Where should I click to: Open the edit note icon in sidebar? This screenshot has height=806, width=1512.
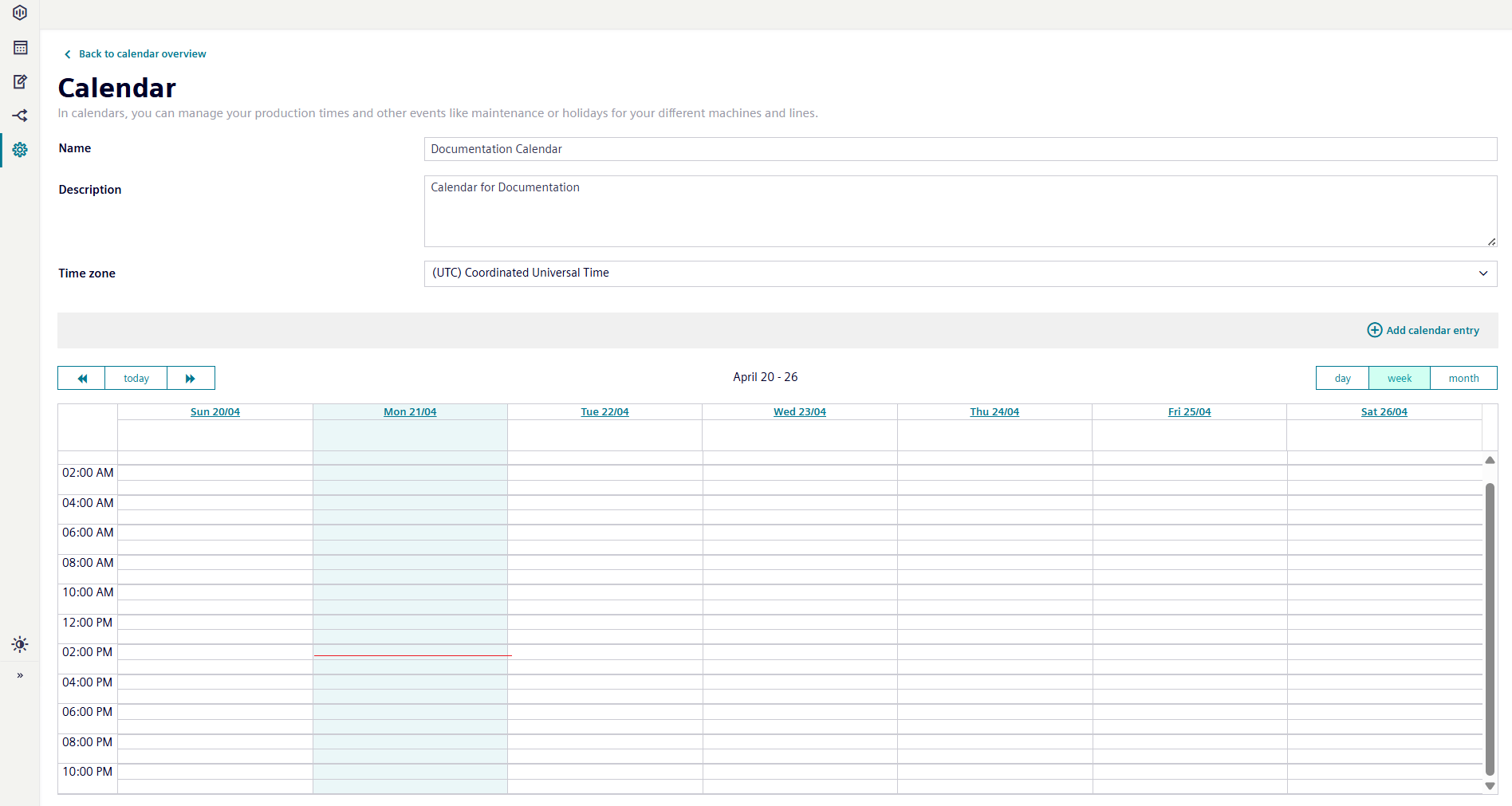20,81
